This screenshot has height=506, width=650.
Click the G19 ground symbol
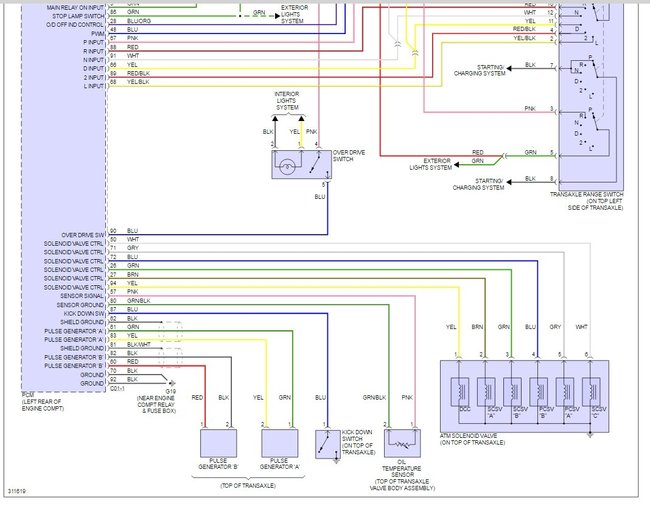pyautogui.click(x=172, y=383)
